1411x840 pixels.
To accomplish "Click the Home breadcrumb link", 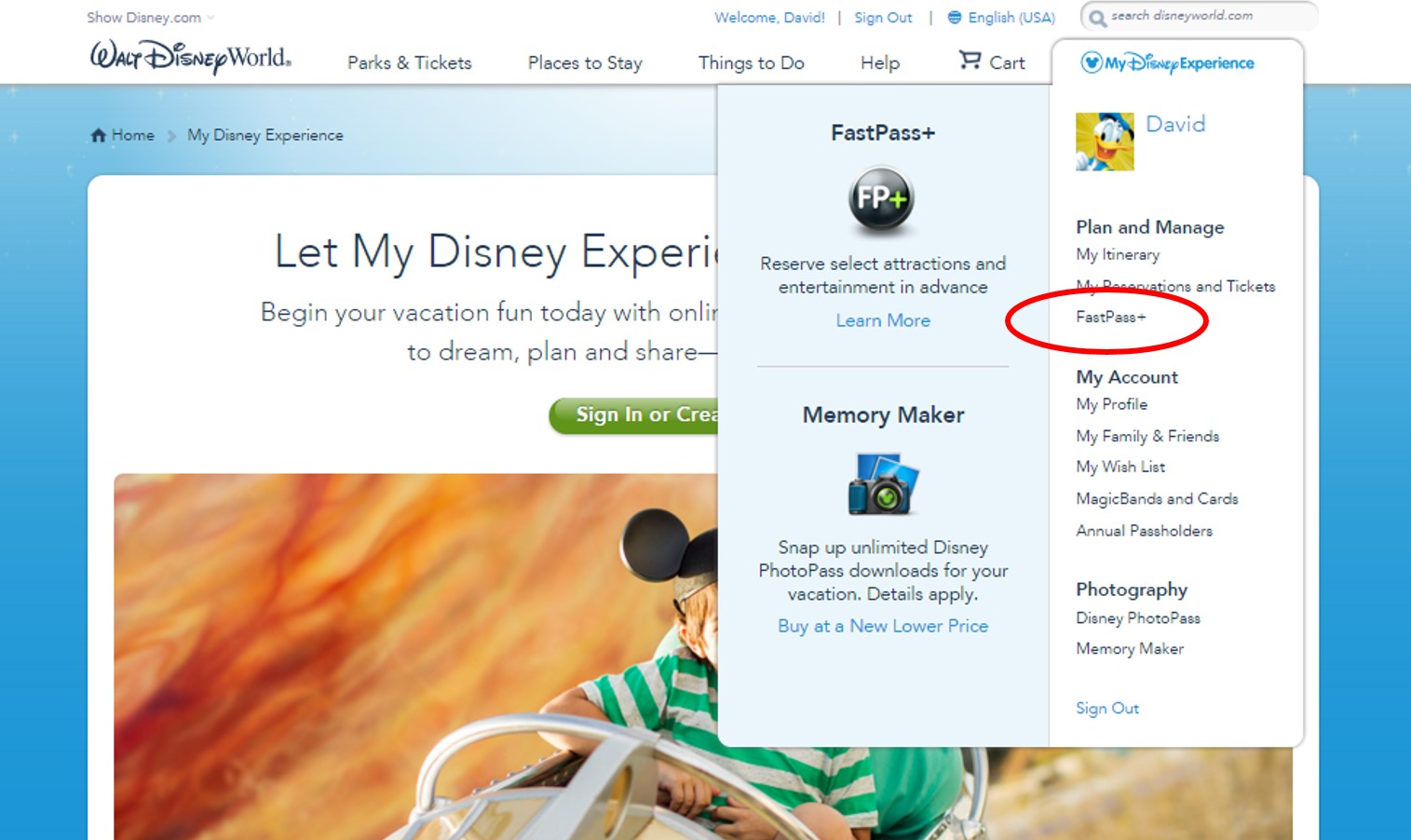I will [x=133, y=135].
